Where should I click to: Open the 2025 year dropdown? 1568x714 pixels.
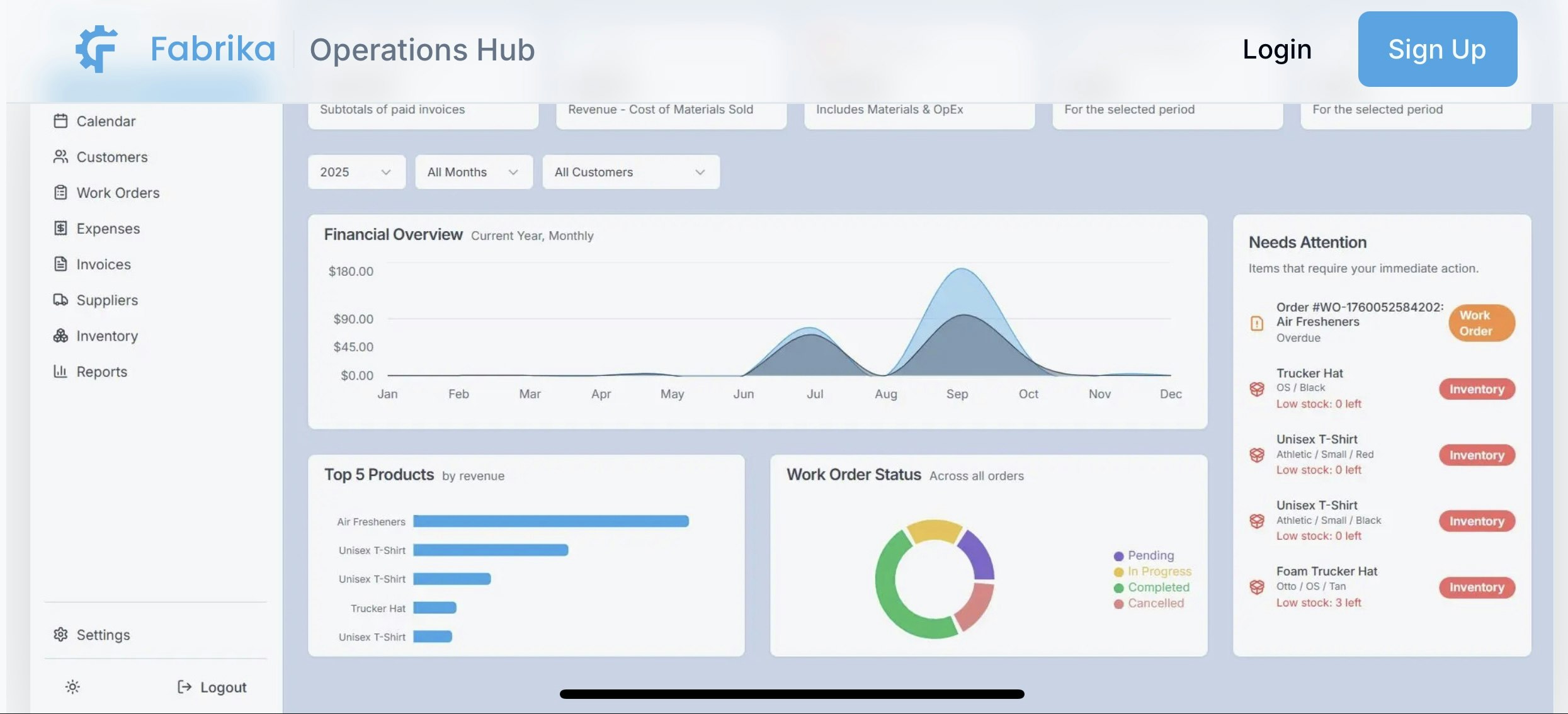pos(356,172)
